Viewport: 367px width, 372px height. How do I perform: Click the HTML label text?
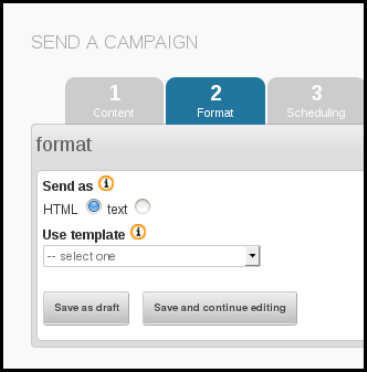pos(60,210)
